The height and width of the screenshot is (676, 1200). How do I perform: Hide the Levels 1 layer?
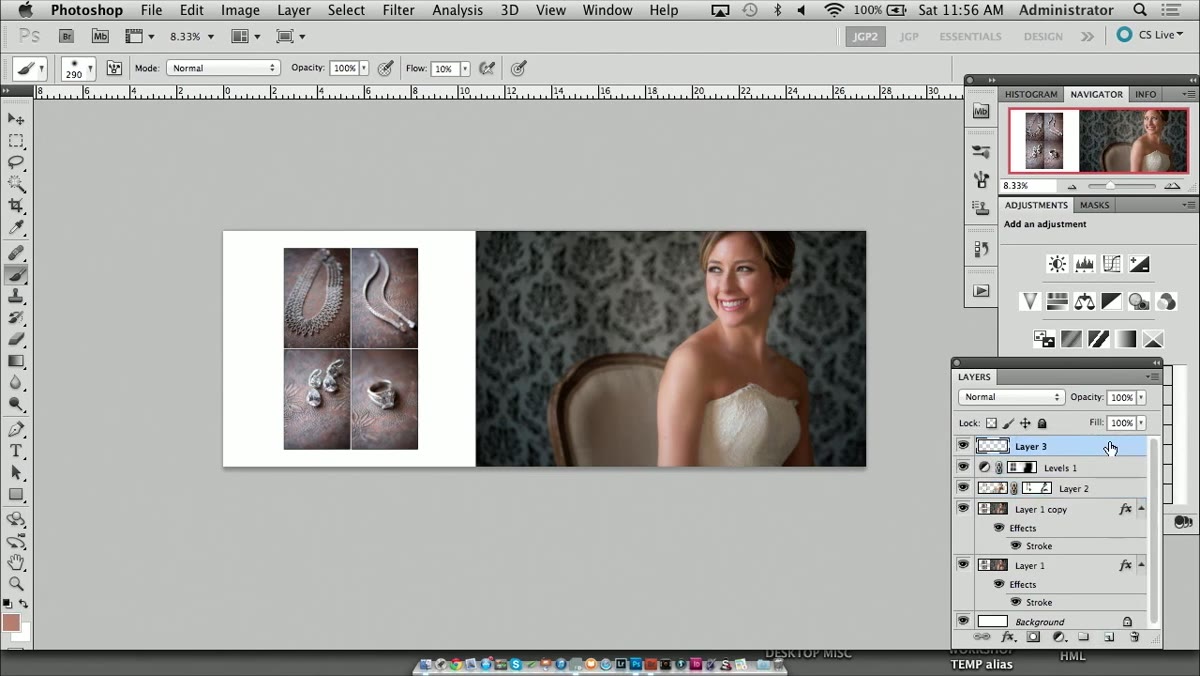[x=963, y=467]
